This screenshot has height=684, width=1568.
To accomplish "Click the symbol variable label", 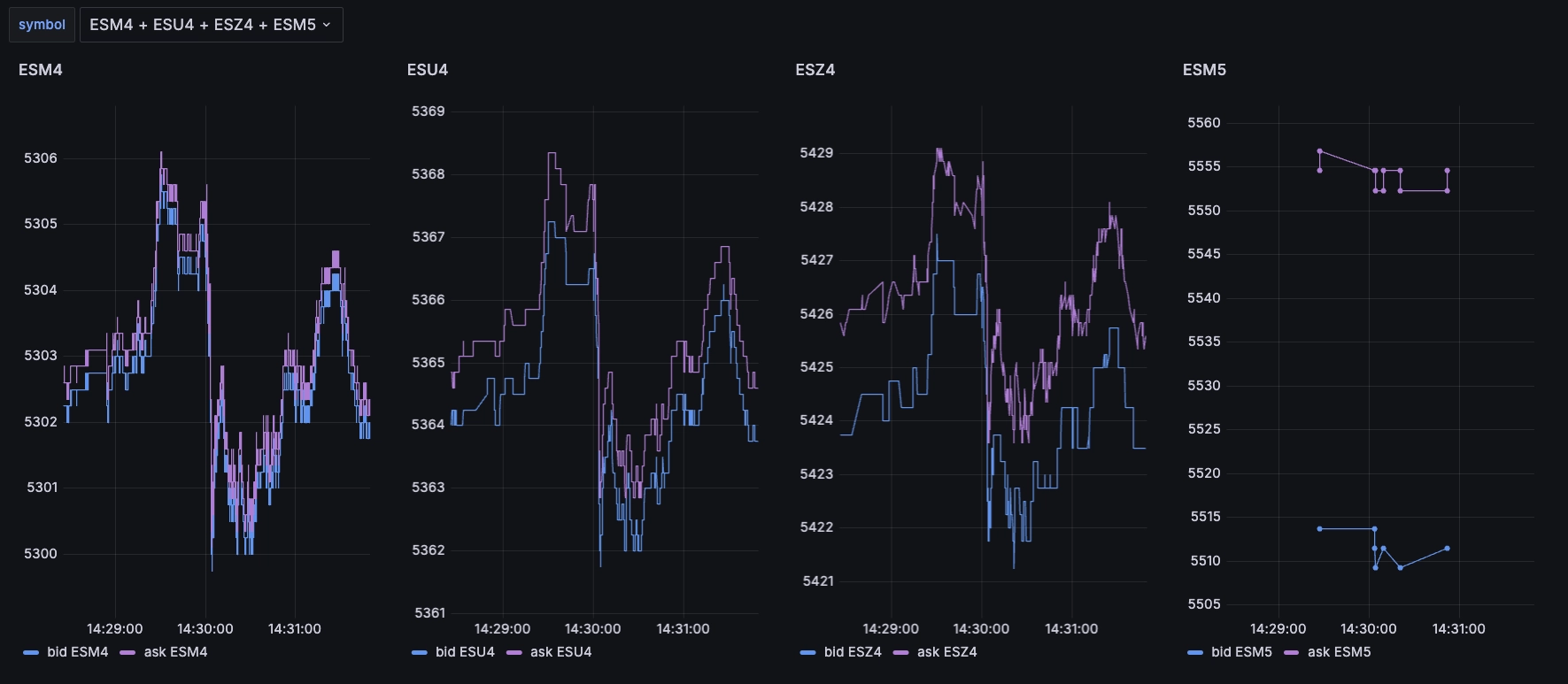I will 42,25.
